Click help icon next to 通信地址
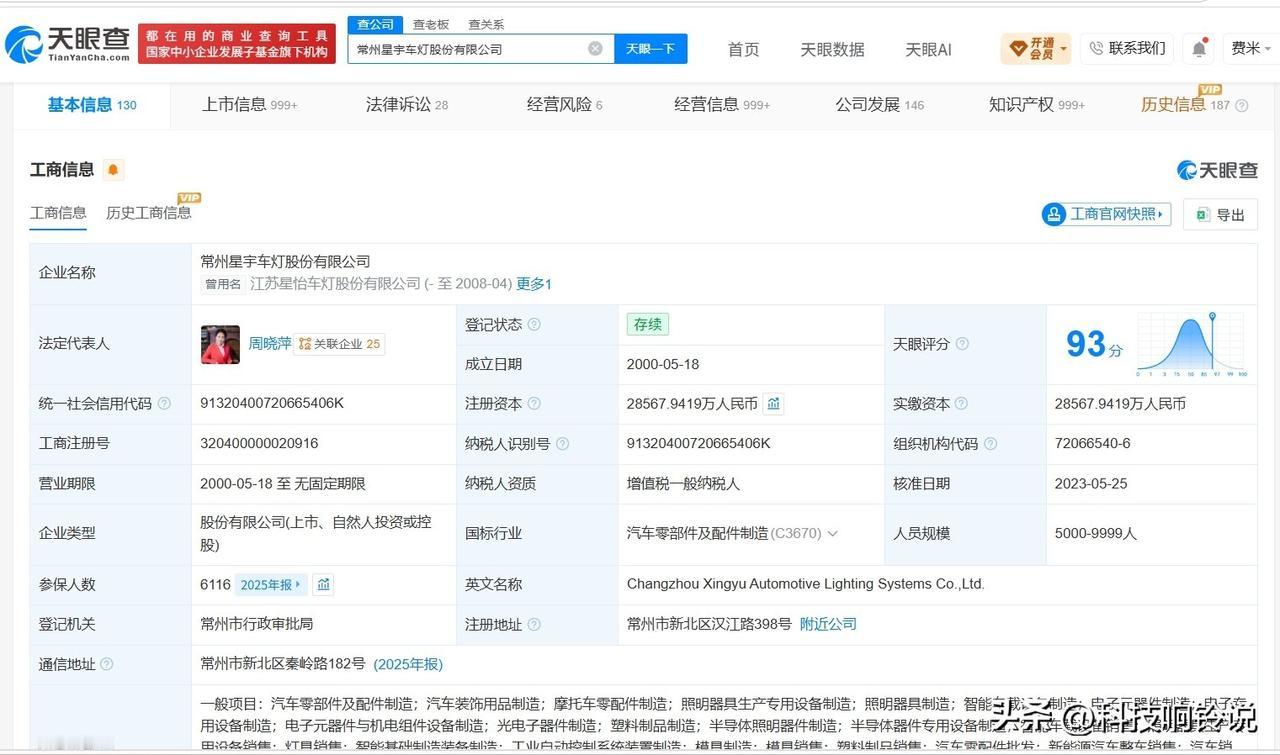This screenshot has height=755, width=1280. [x=107, y=664]
